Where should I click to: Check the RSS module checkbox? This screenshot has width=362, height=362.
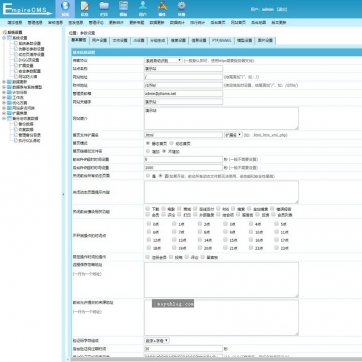(219, 208)
